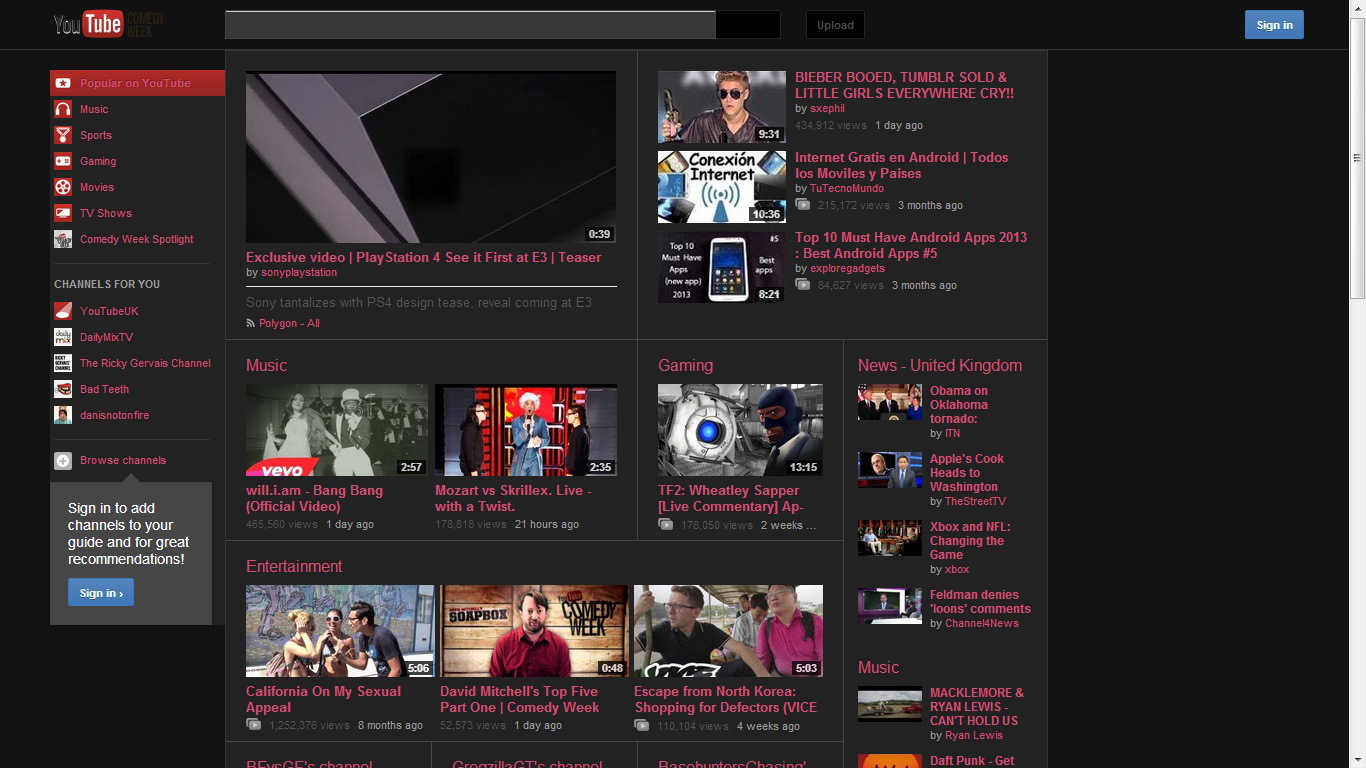Open TF2 Wheatley Sapper video thumbnail
This screenshot has height=768, width=1366.
click(740, 430)
